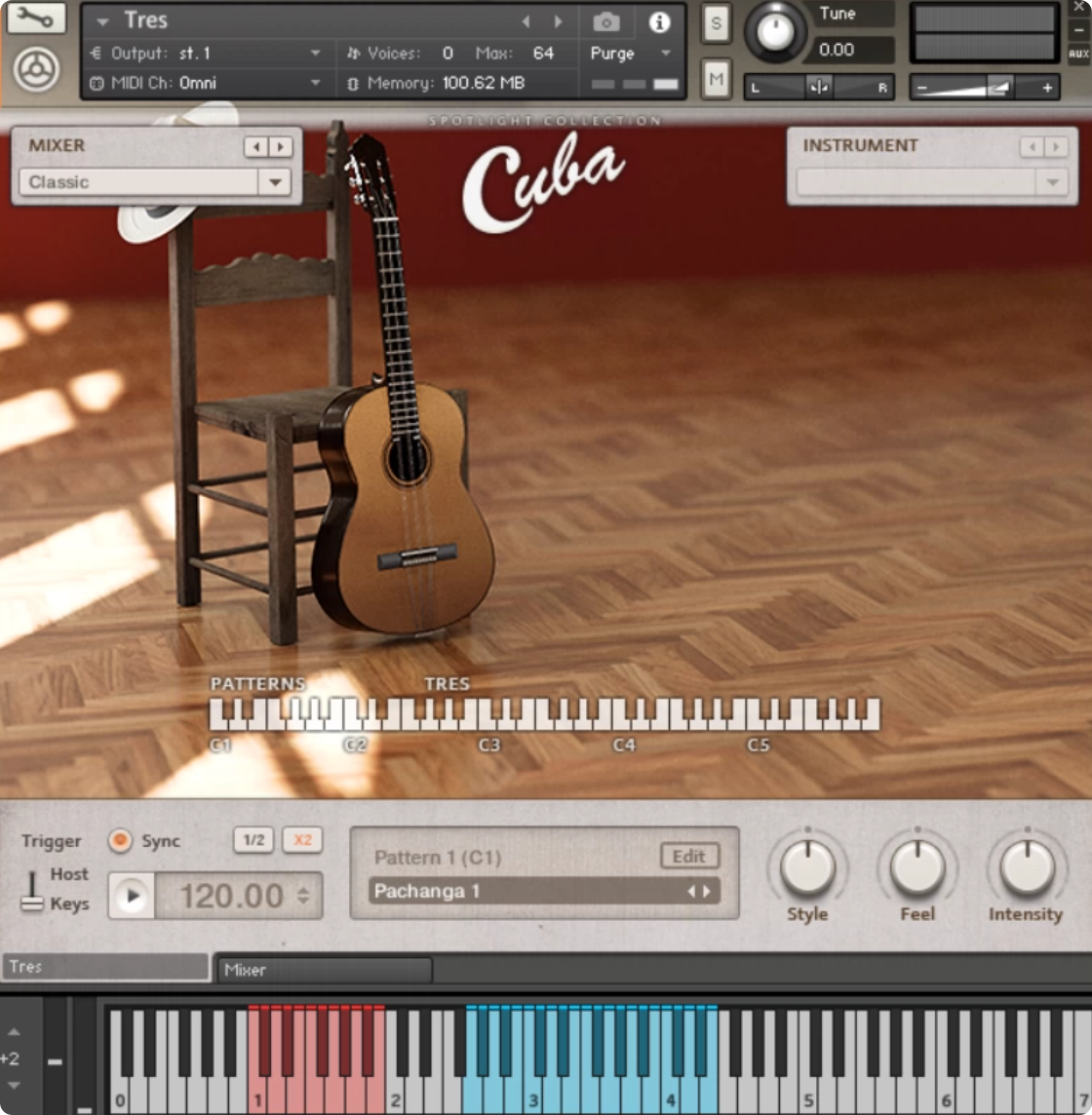This screenshot has width=1092, height=1115.
Task: Click the Style knob
Action: 807,866
